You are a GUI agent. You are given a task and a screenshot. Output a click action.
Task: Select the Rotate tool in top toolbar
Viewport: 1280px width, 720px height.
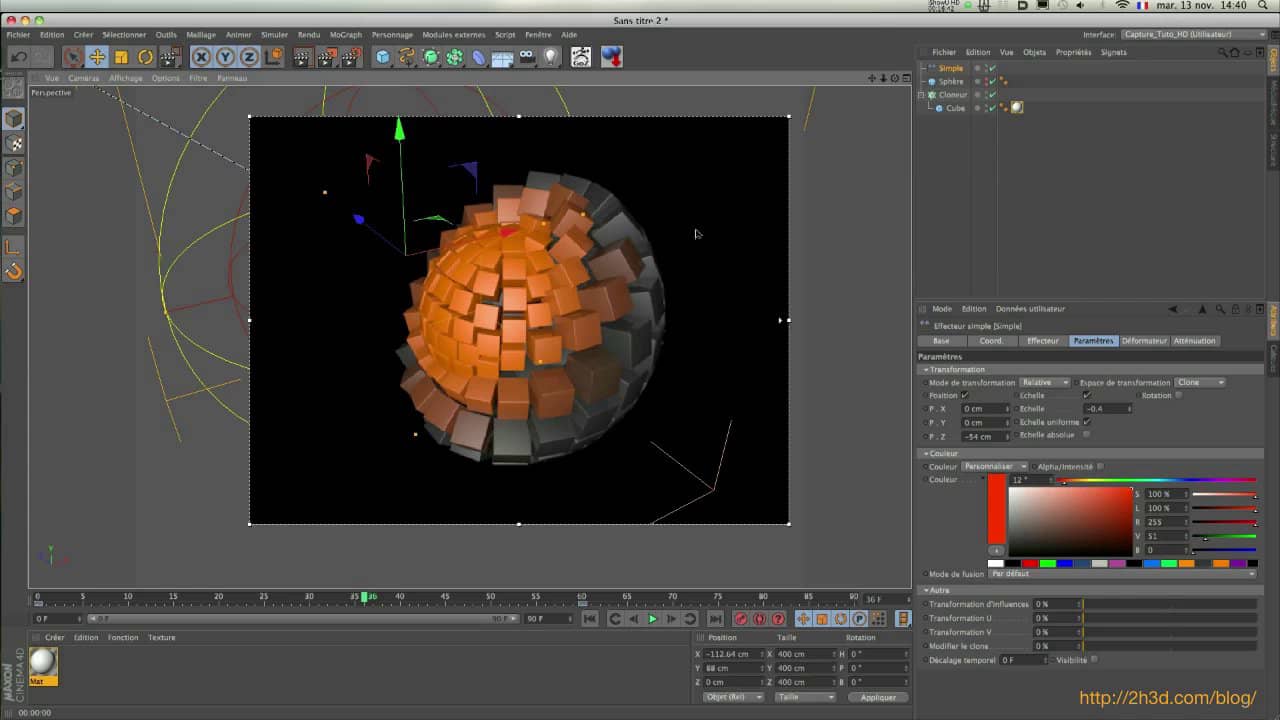tap(145, 57)
